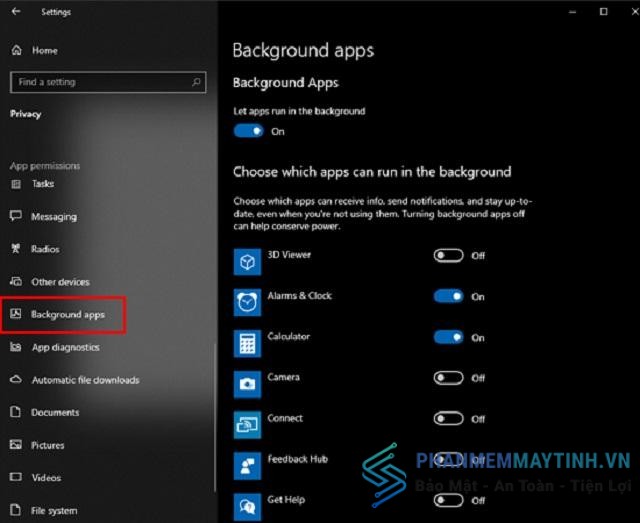
Task: Click the Alarms & Clock app icon
Action: tap(247, 303)
